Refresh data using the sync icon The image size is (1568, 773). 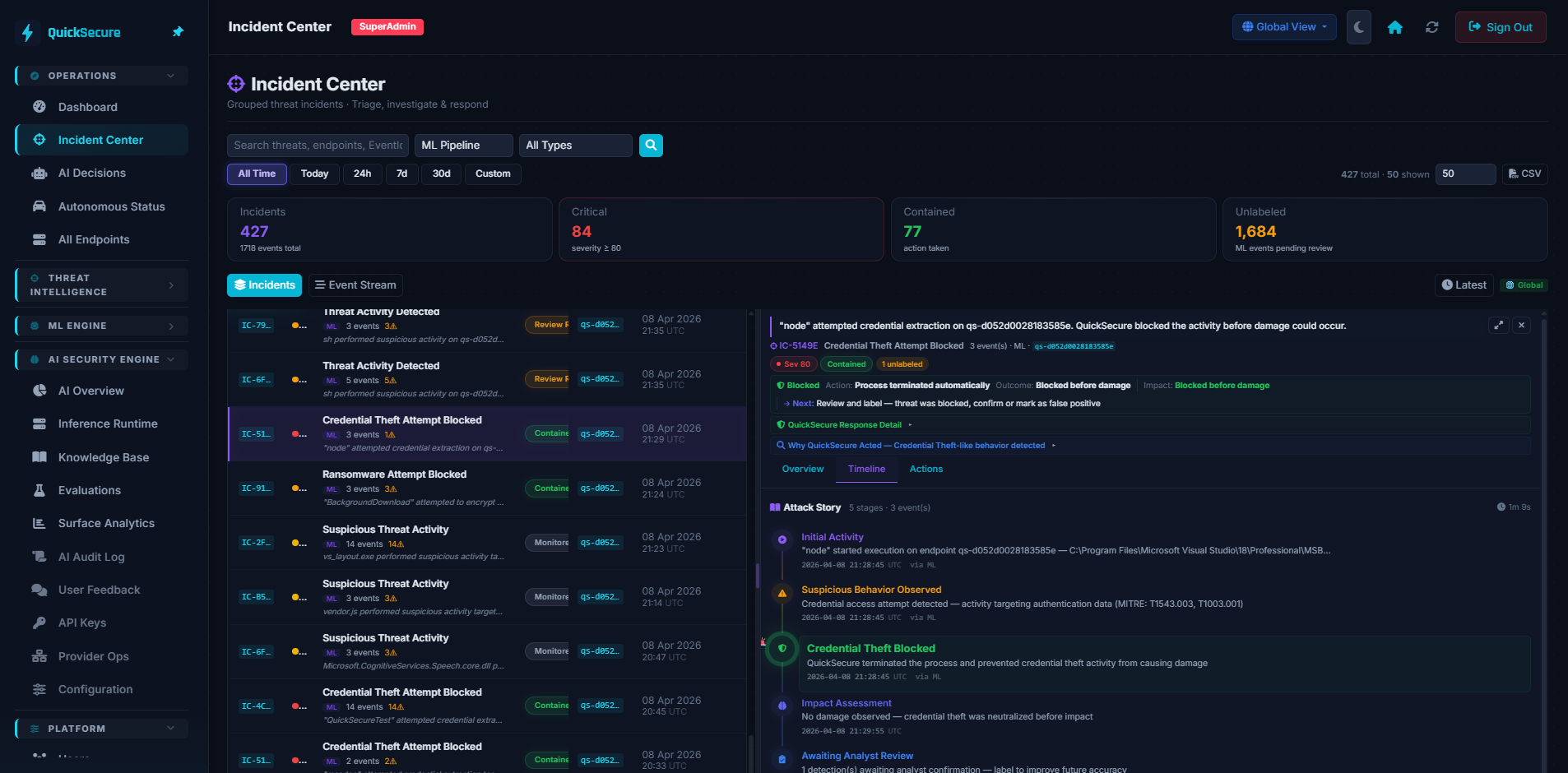[x=1432, y=27]
